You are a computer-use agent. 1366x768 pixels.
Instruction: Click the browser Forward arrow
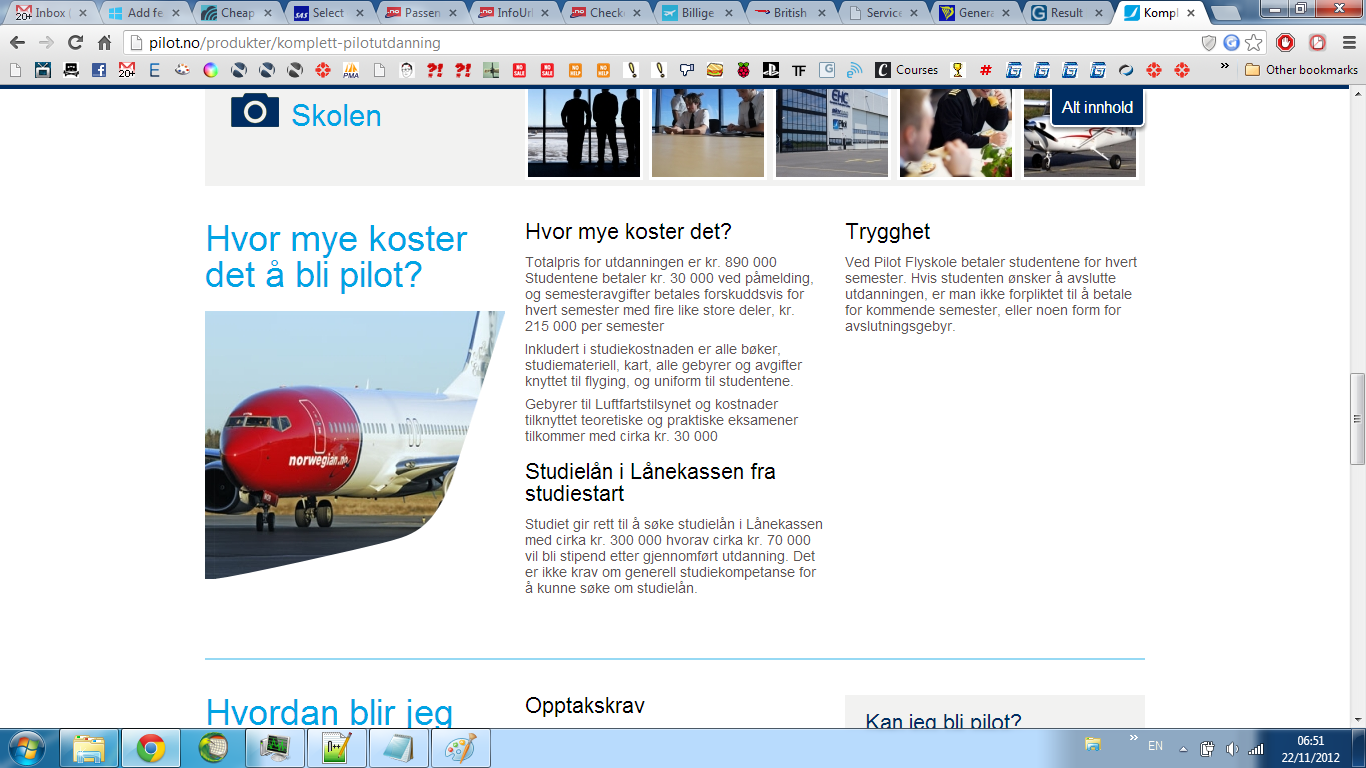pyautogui.click(x=46, y=43)
